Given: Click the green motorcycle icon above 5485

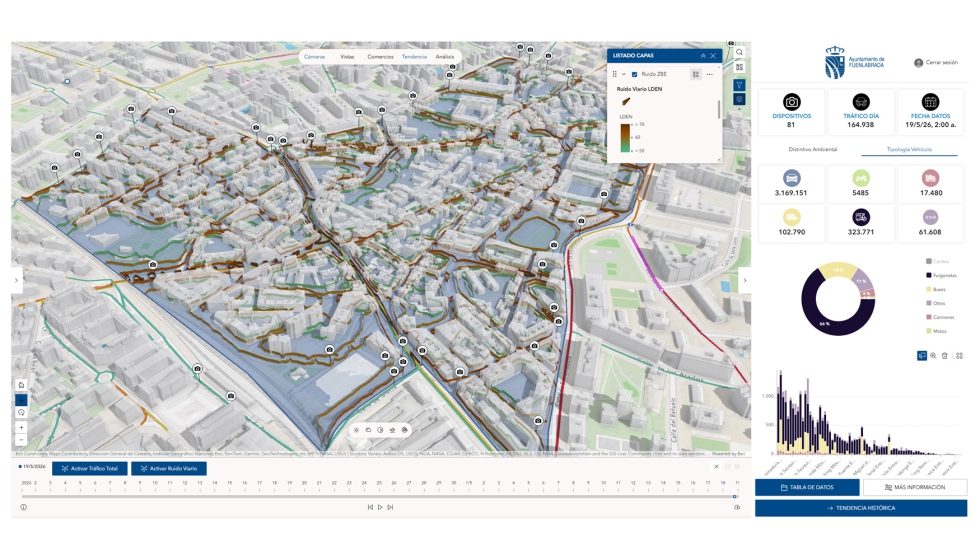Looking at the screenshot, I should tap(861, 178).
